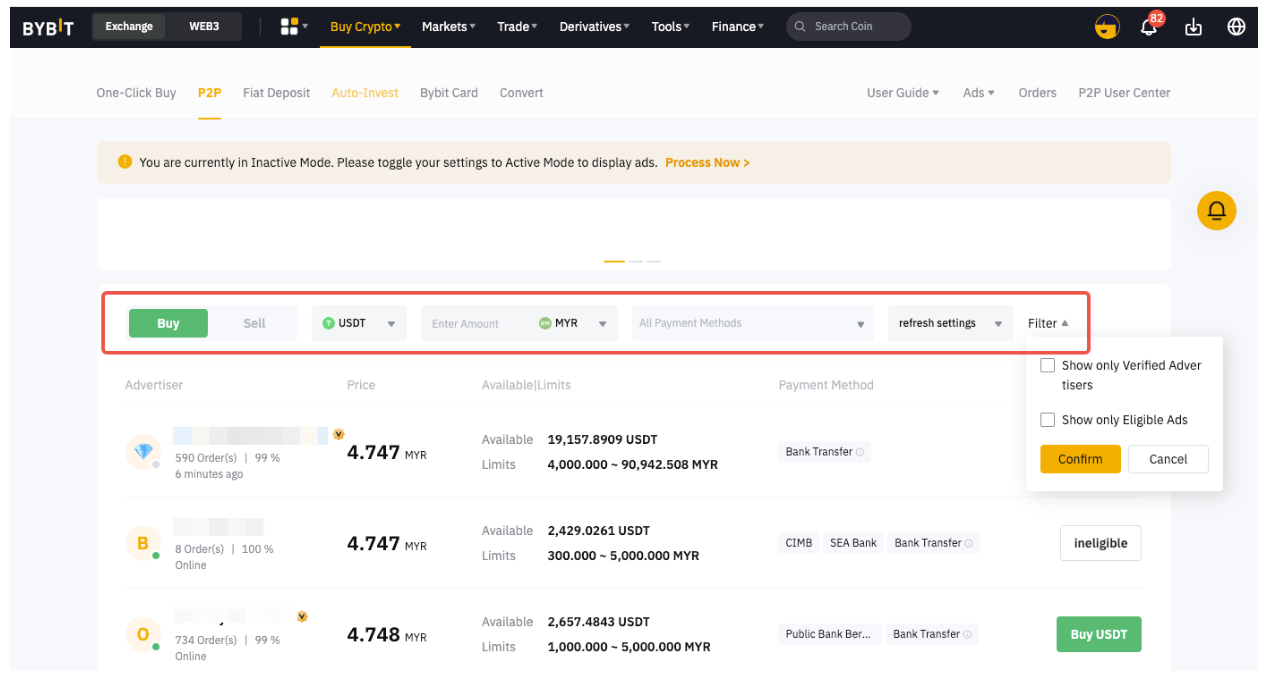Click the info icon beside first Bank Transfer
The height and width of the screenshot is (682, 1264).
(859, 452)
